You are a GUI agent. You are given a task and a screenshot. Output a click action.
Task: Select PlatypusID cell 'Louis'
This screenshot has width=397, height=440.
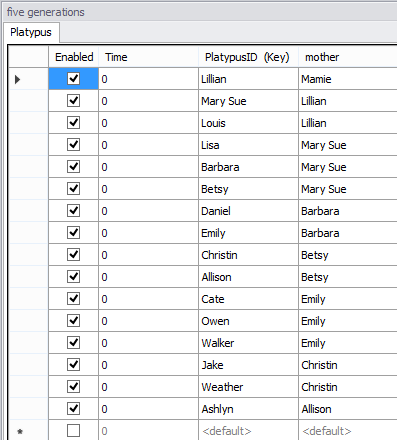pos(248,123)
